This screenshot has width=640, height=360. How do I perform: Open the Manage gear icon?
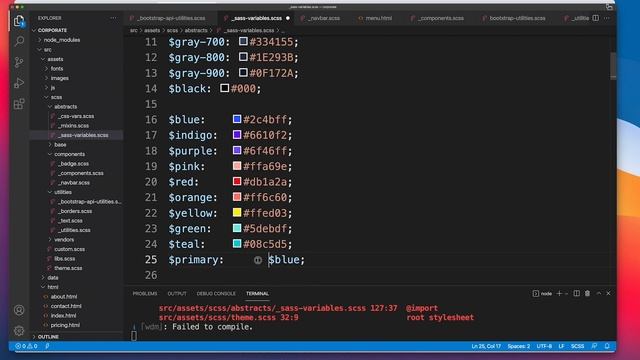tap(19, 331)
